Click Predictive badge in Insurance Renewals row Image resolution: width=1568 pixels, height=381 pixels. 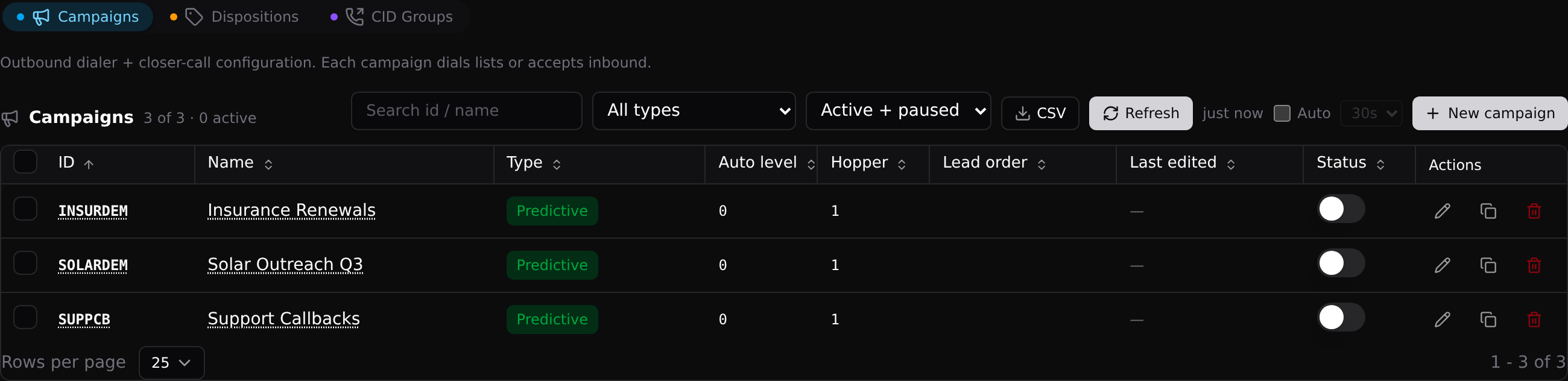pyautogui.click(x=552, y=211)
